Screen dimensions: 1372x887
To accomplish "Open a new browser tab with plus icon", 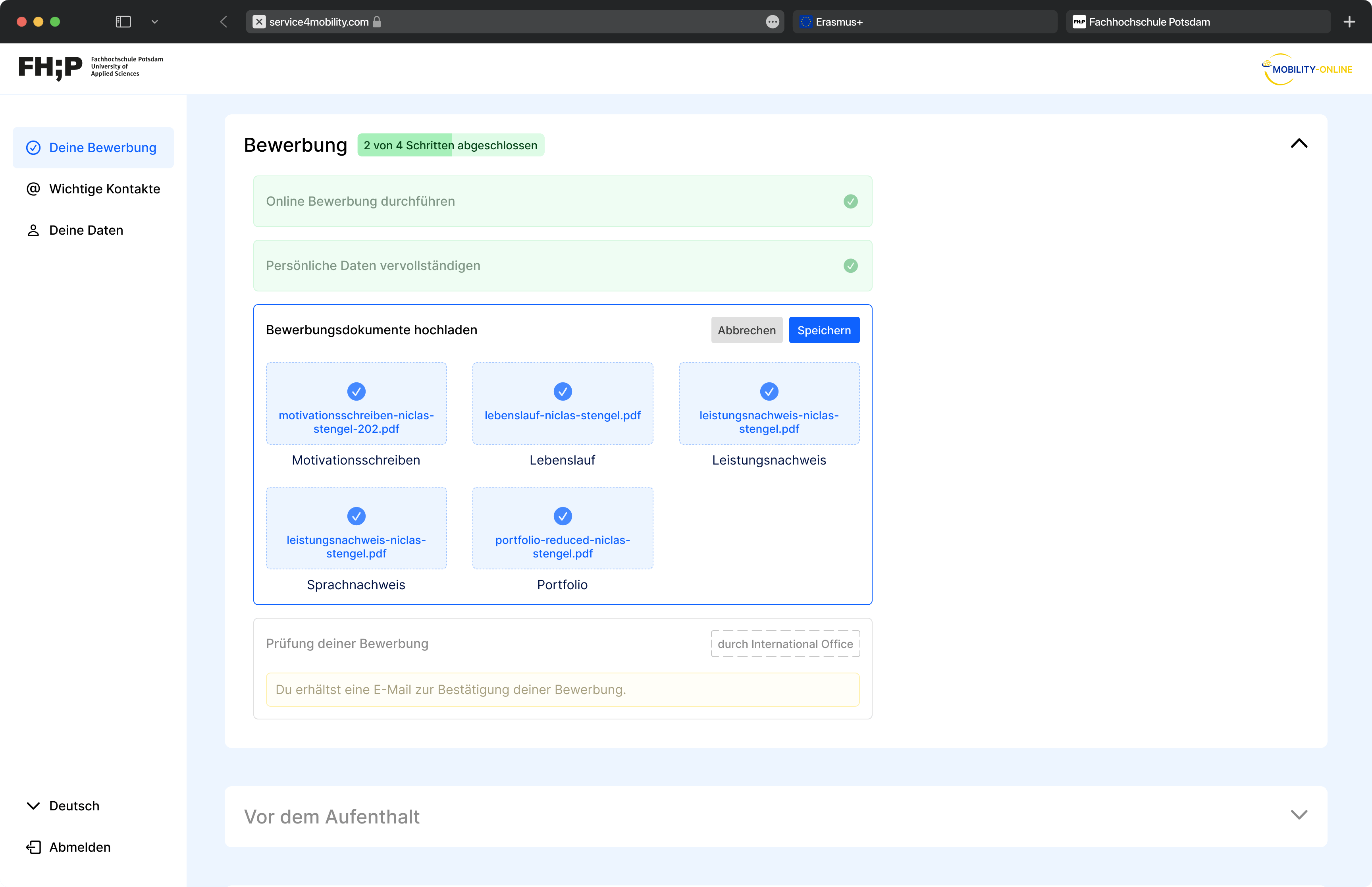I will coord(1349,22).
